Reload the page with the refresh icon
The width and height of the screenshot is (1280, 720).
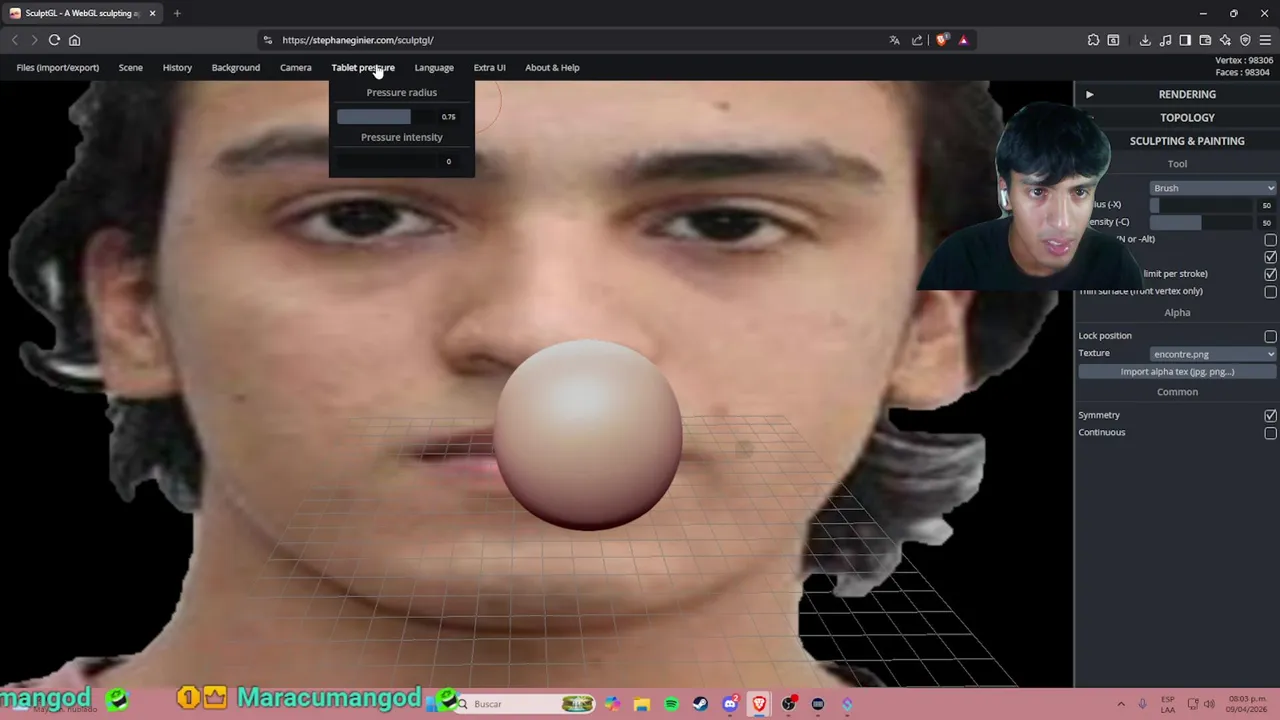54,40
